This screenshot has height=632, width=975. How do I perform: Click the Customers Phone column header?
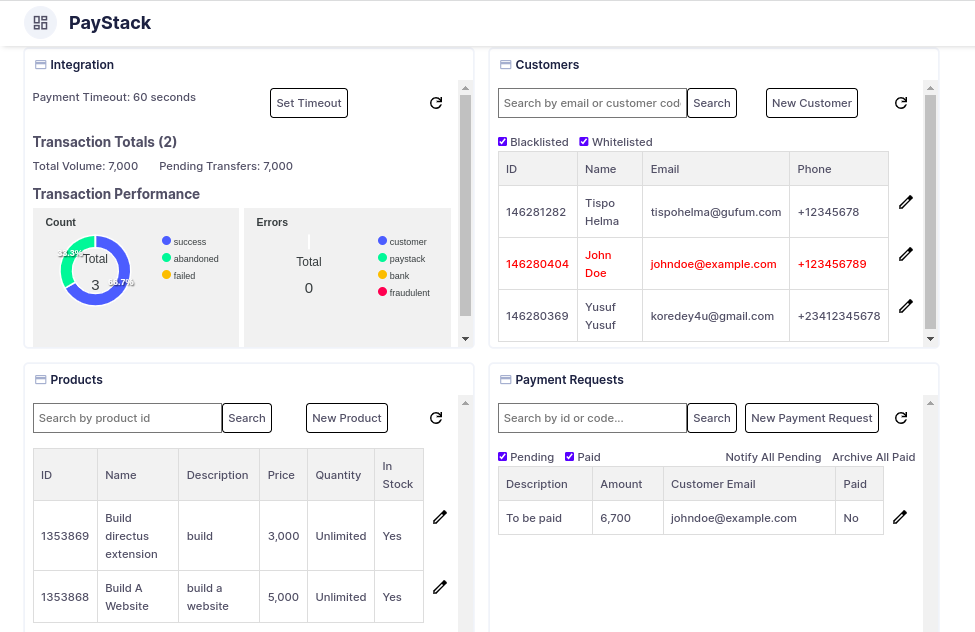coord(839,169)
